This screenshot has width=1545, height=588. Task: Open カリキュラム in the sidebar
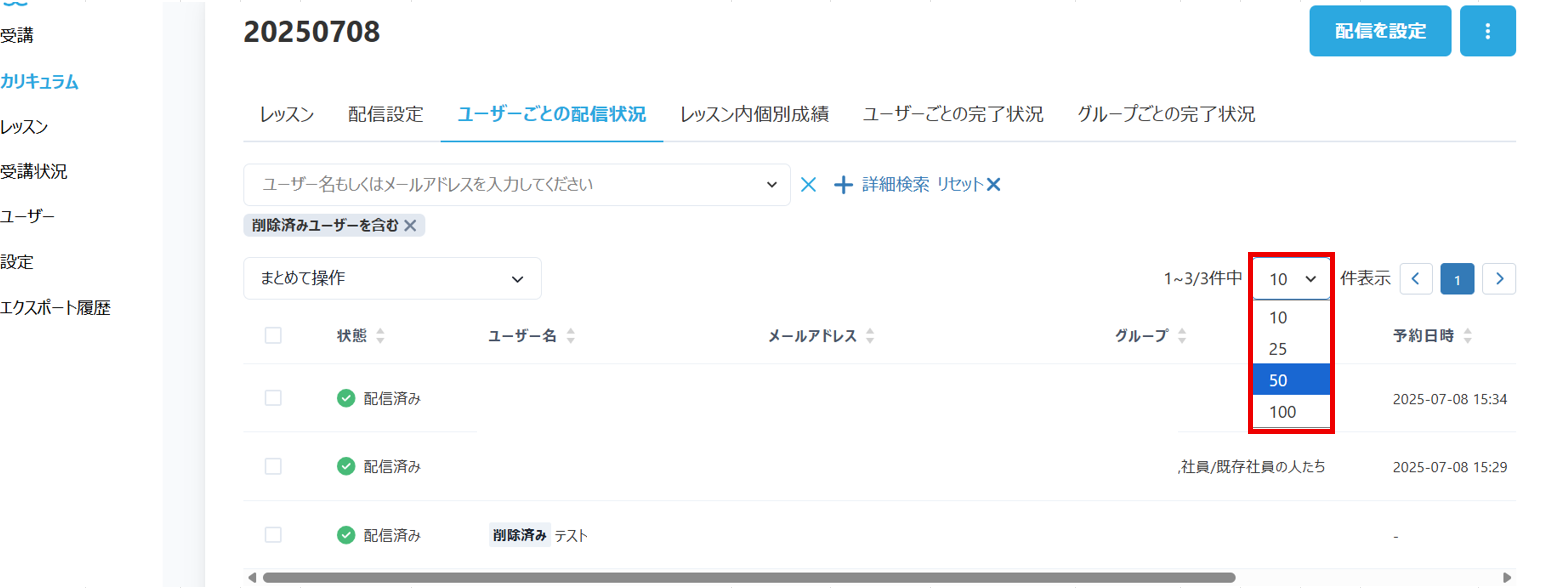pyautogui.click(x=39, y=82)
